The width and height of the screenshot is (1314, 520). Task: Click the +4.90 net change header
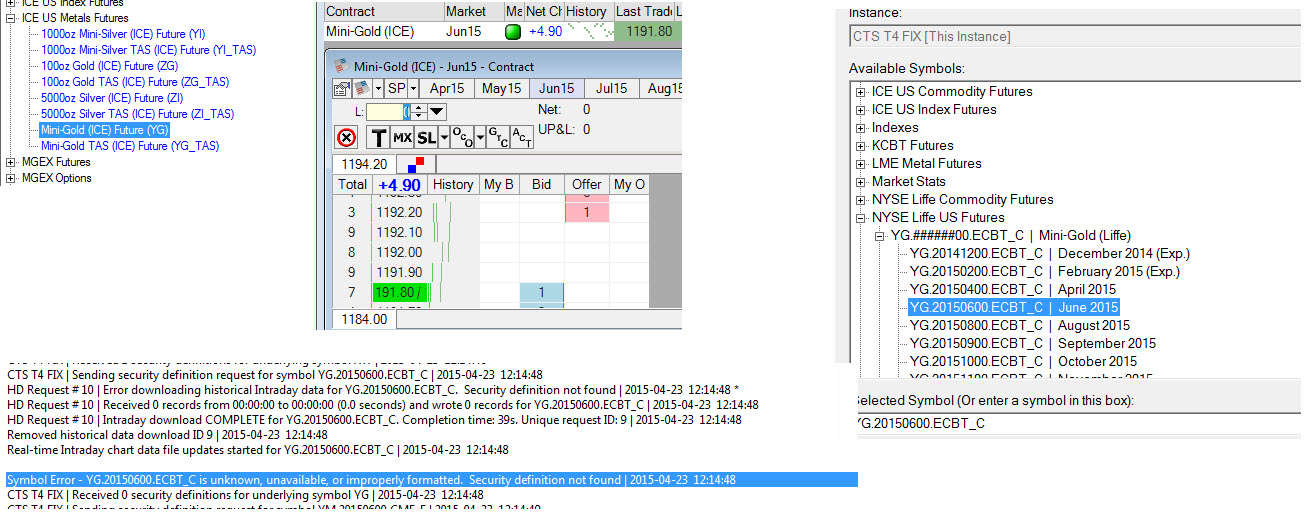(400, 184)
